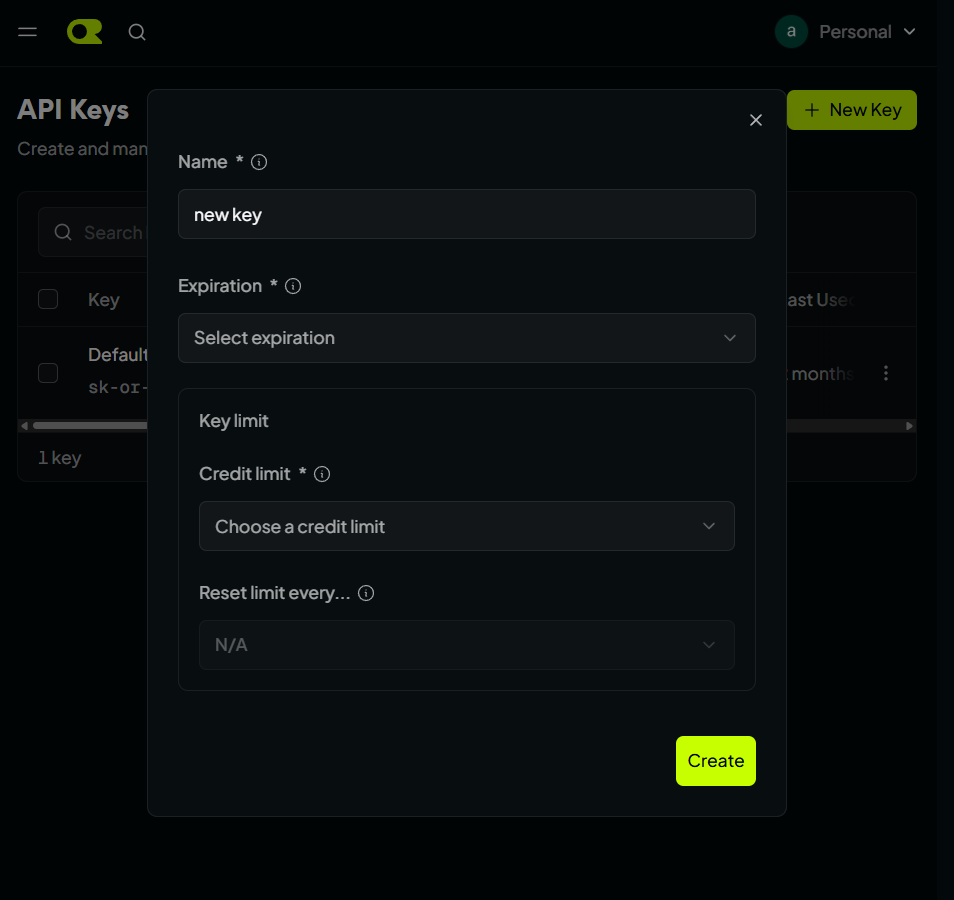The height and width of the screenshot is (900, 954).
Task: Toggle the checkbox for the Default key row
Action: [x=48, y=373]
